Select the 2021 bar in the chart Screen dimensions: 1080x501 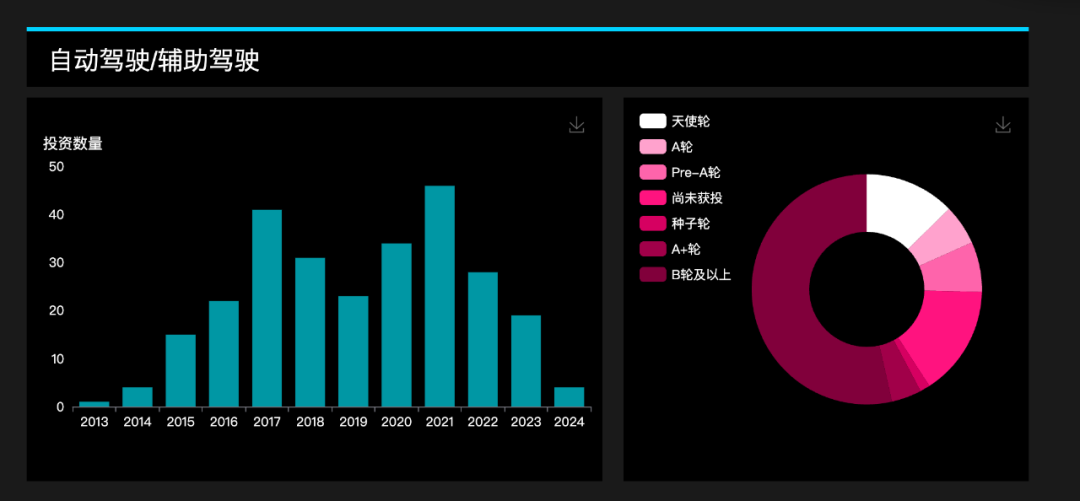439,296
